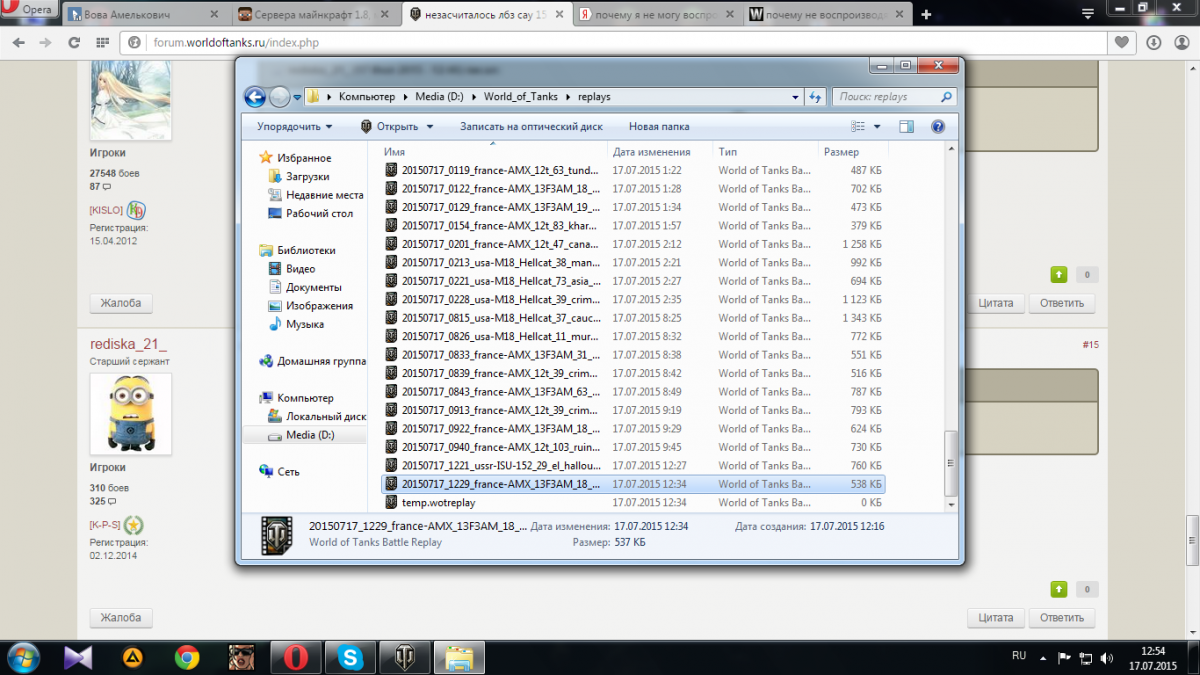Click the 'Открыть' toolbar button
The height and width of the screenshot is (675, 1200).
(389, 127)
